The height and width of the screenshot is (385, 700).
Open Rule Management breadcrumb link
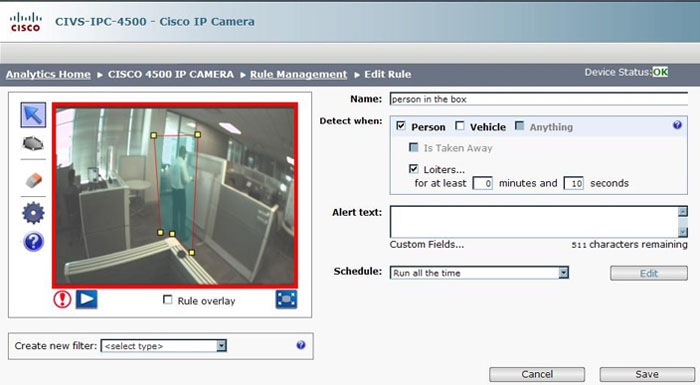(x=298, y=74)
